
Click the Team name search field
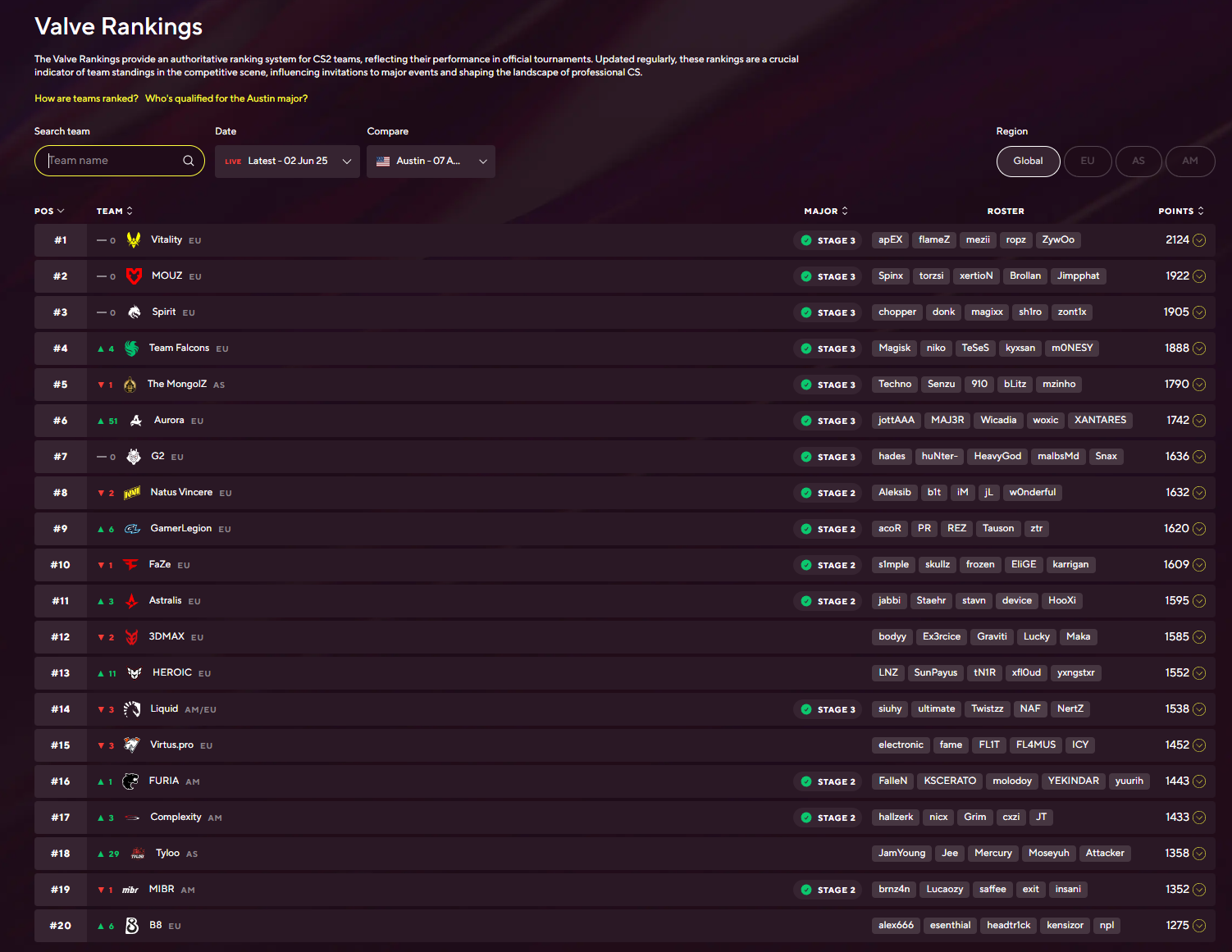(x=120, y=161)
